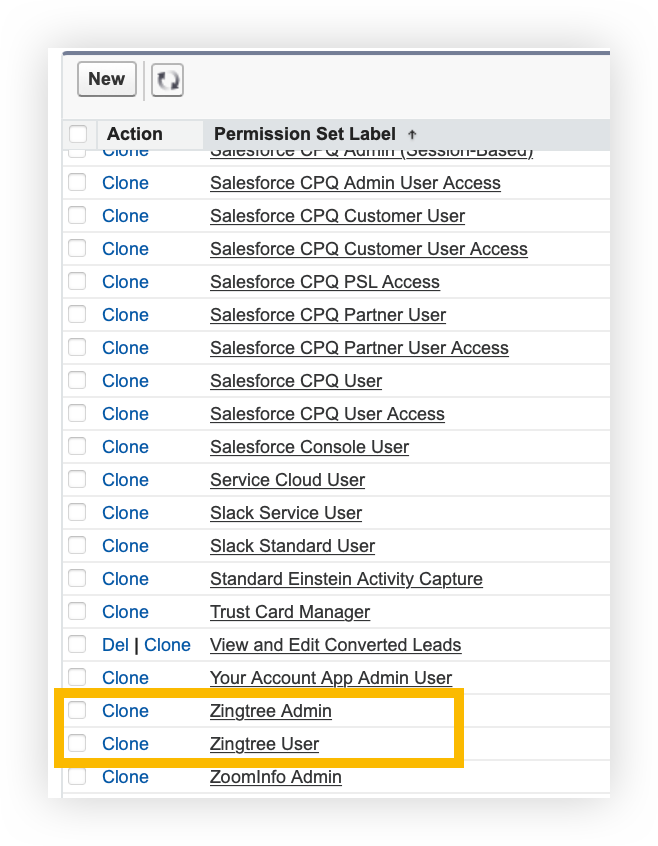Click the refresh icon next to New
This screenshot has height=846, width=658.
click(167, 79)
